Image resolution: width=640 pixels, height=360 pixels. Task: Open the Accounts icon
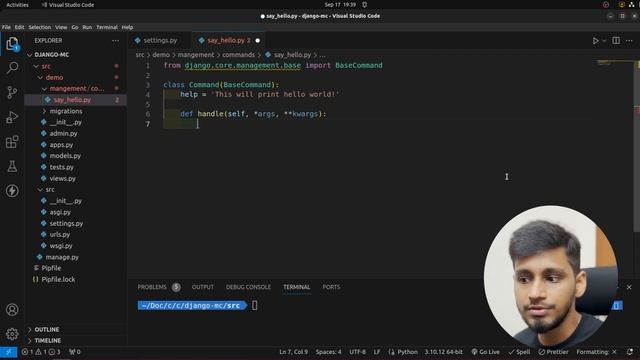point(12,309)
